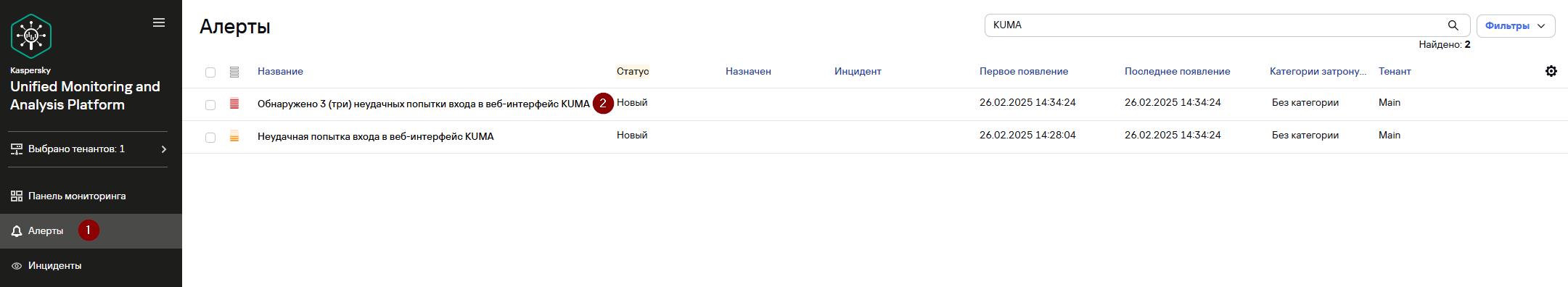
Task: Sort by Категории затронутых column
Action: [1318, 71]
